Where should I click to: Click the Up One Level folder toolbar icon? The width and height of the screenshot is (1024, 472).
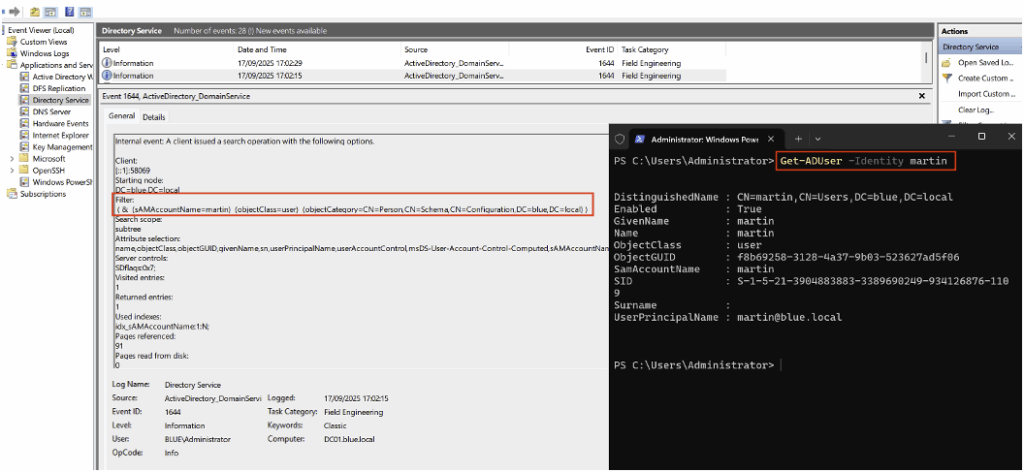coord(35,11)
